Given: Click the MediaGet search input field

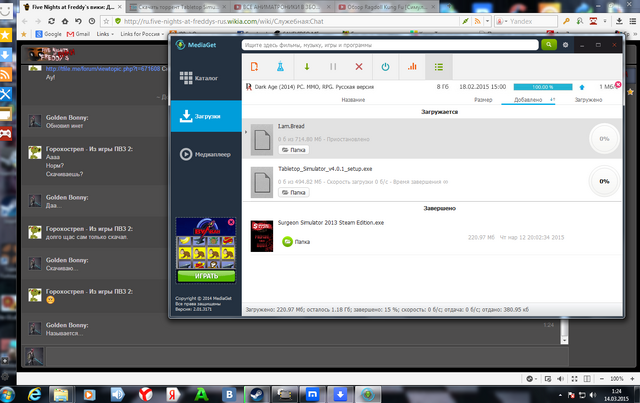Looking at the screenshot, I should 390,45.
